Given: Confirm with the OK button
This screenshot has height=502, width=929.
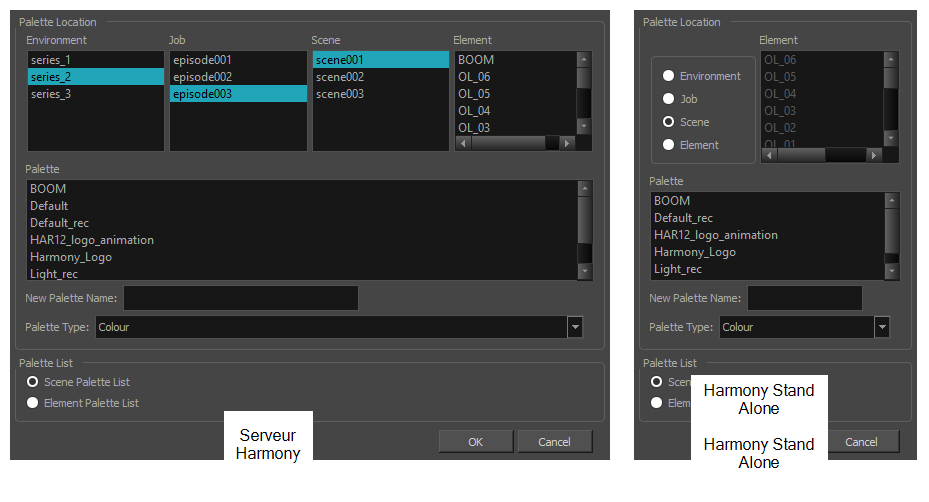Looking at the screenshot, I should click(476, 442).
